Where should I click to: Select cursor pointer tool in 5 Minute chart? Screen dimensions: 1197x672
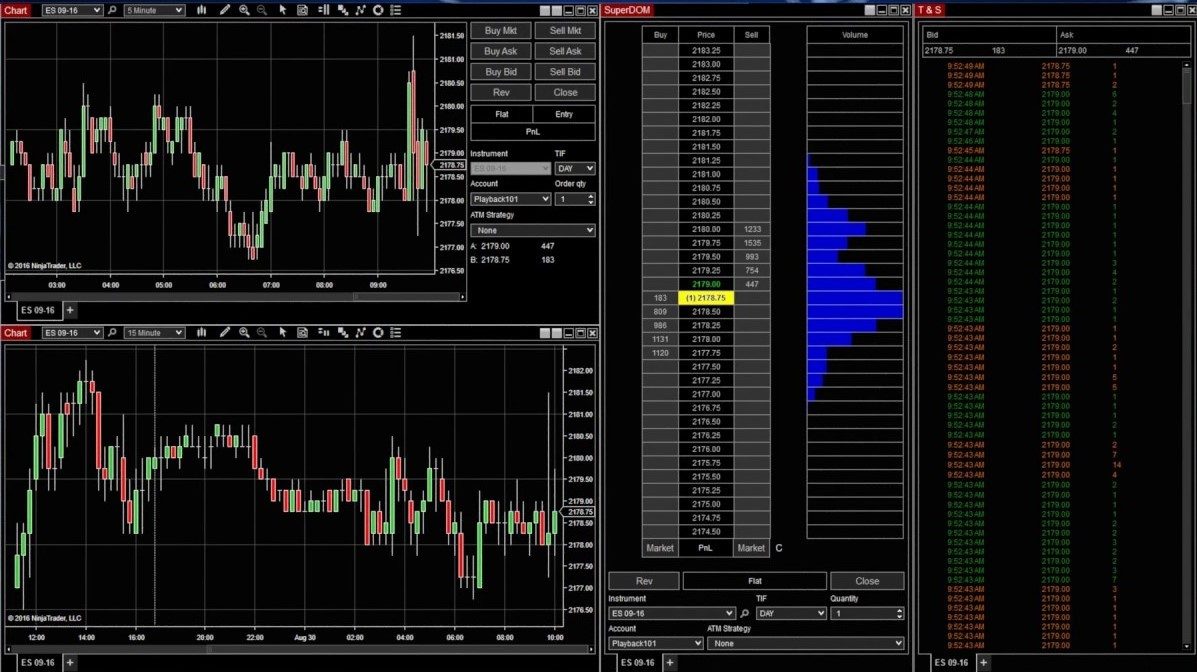pos(282,11)
